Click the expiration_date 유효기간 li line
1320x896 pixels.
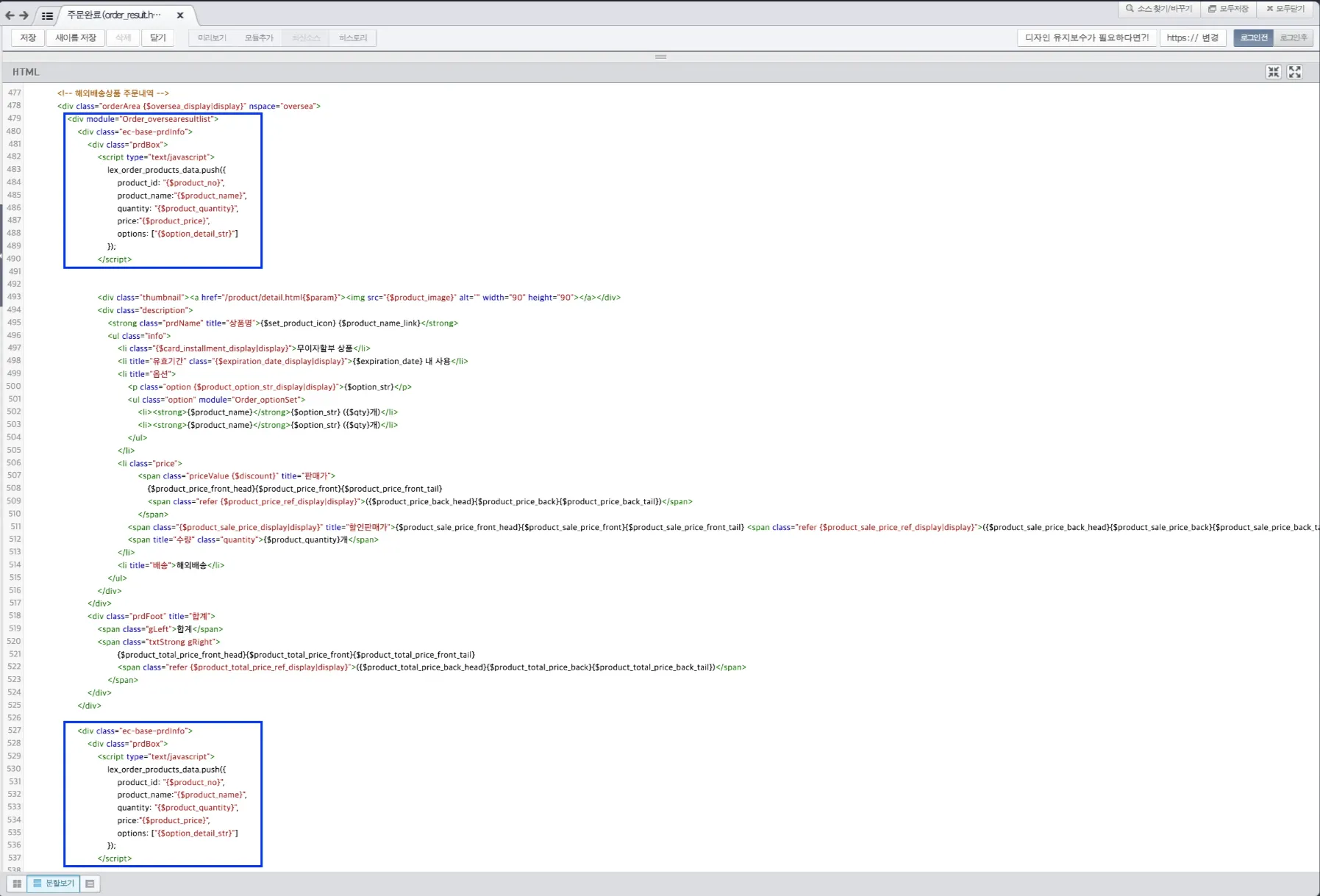pyautogui.click(x=293, y=362)
